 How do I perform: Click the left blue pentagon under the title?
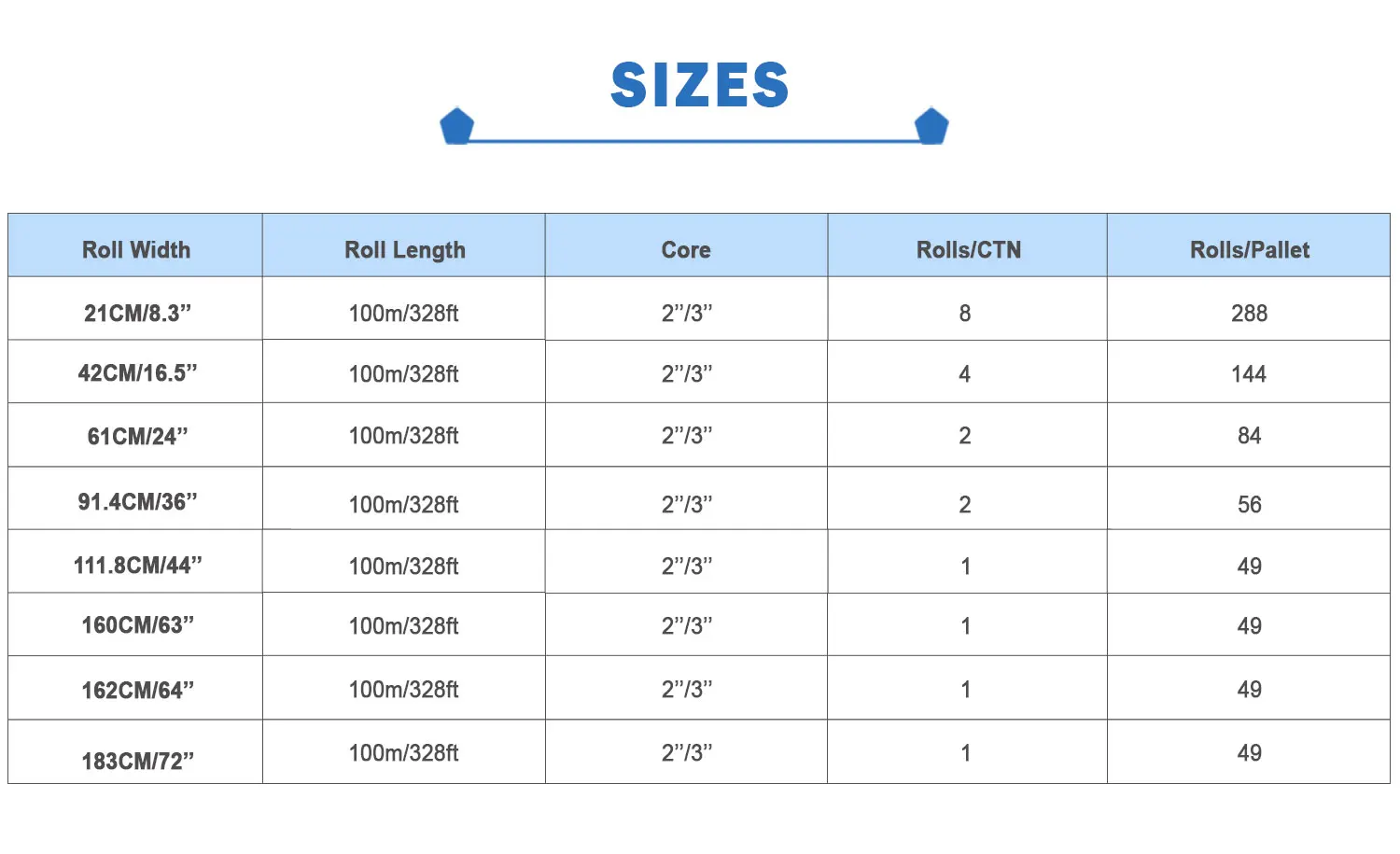click(457, 126)
